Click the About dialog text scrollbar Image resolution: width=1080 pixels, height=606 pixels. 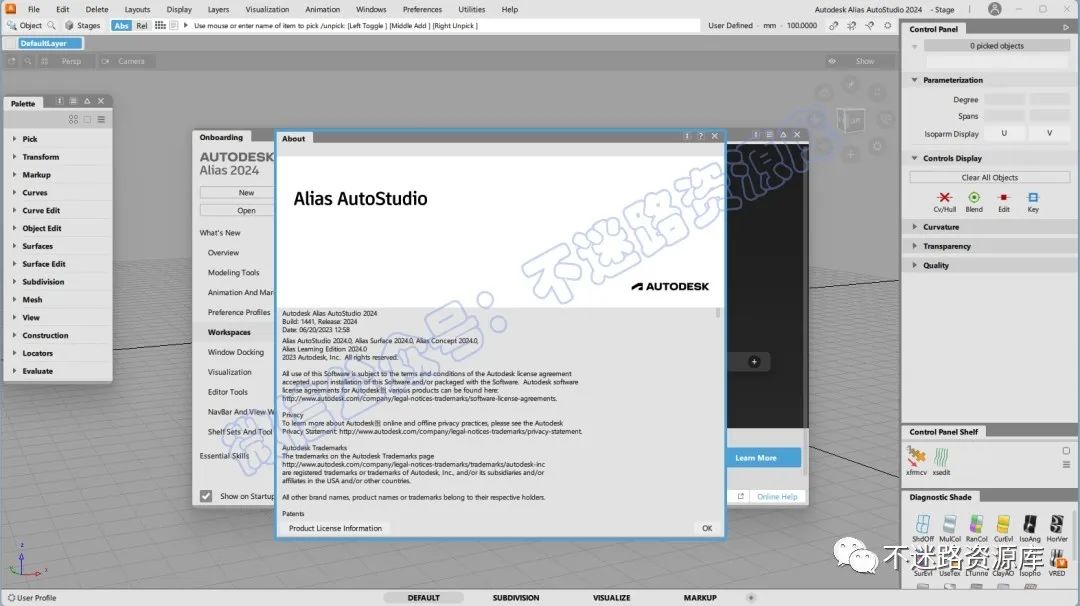tap(718, 313)
